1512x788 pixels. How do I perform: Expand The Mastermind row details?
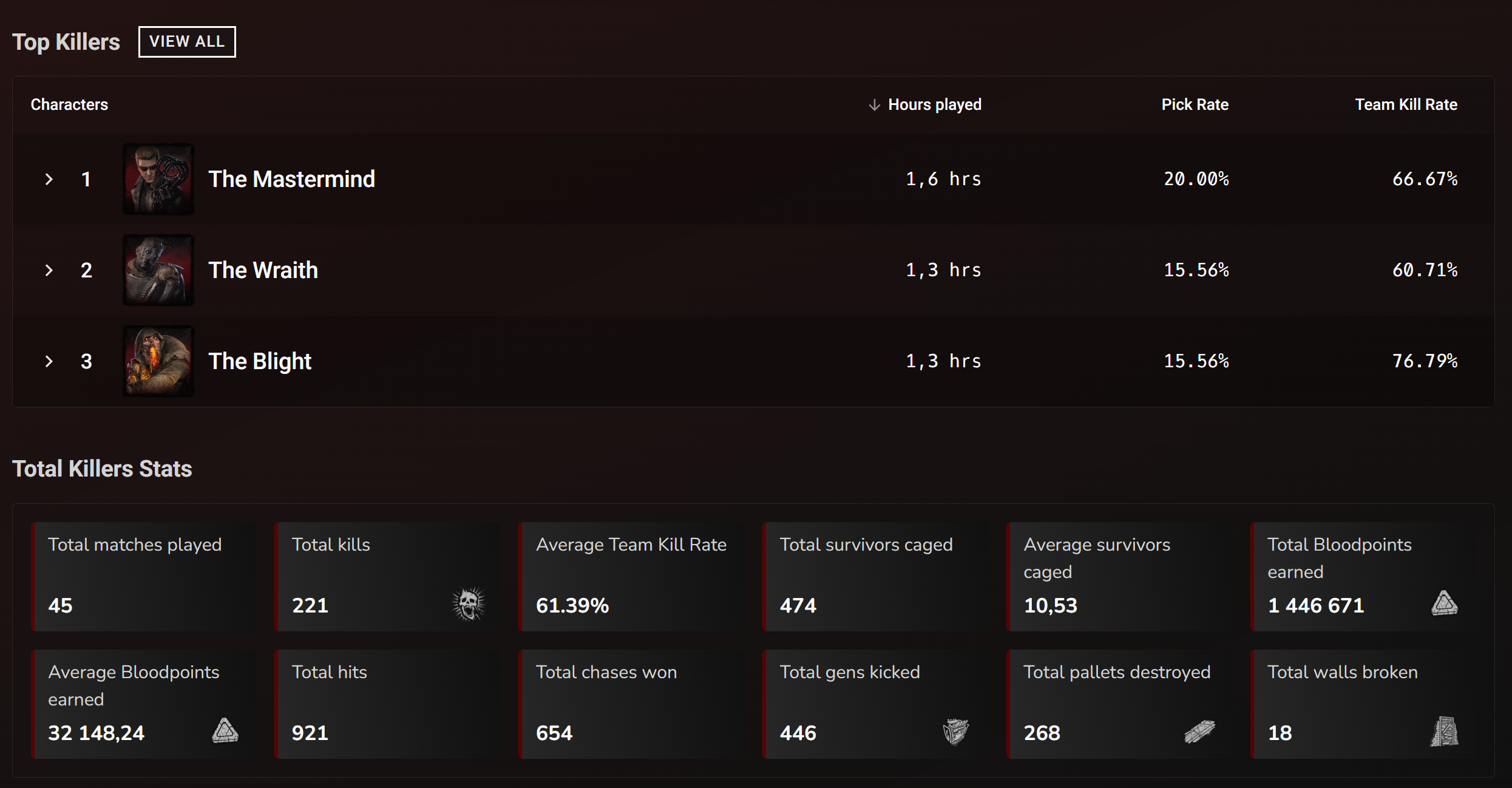coord(50,178)
